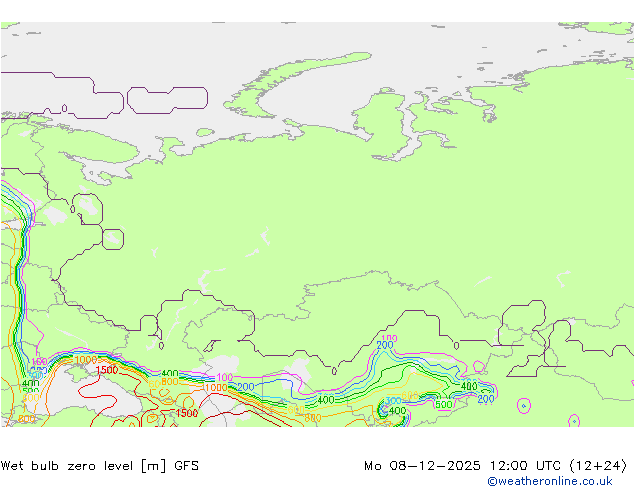
Task: Click the 'Wet bulb zero level [m] GFS' caption
Action: pyautogui.click(x=100, y=466)
